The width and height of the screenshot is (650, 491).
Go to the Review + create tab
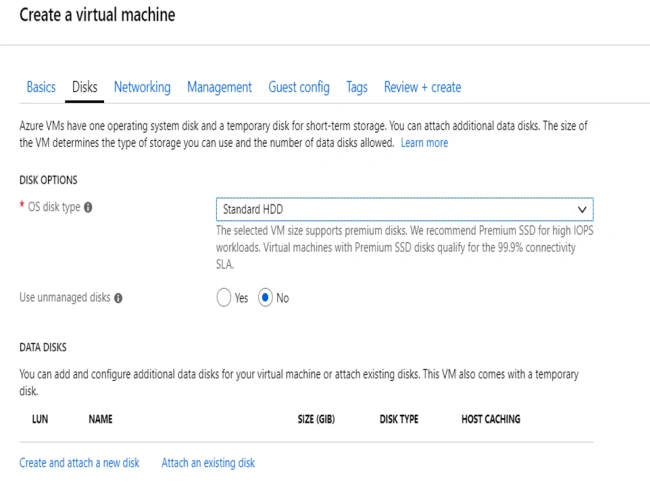(x=422, y=87)
